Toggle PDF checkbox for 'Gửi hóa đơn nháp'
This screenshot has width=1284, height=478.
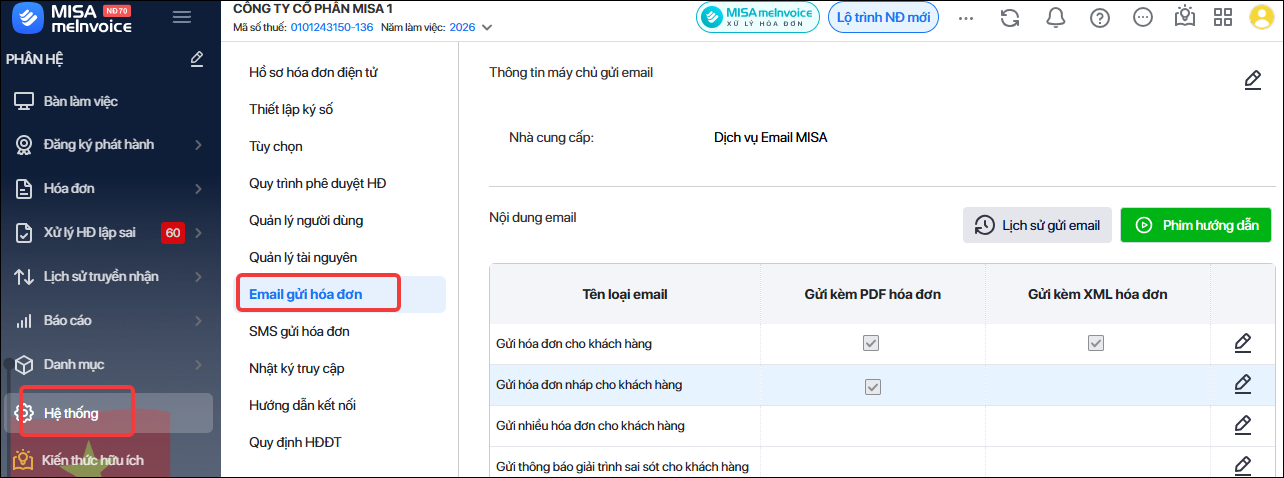point(872,386)
